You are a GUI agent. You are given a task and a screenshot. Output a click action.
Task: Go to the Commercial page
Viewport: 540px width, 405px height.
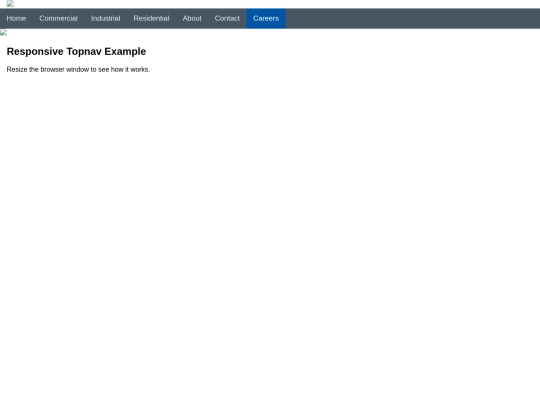click(58, 19)
